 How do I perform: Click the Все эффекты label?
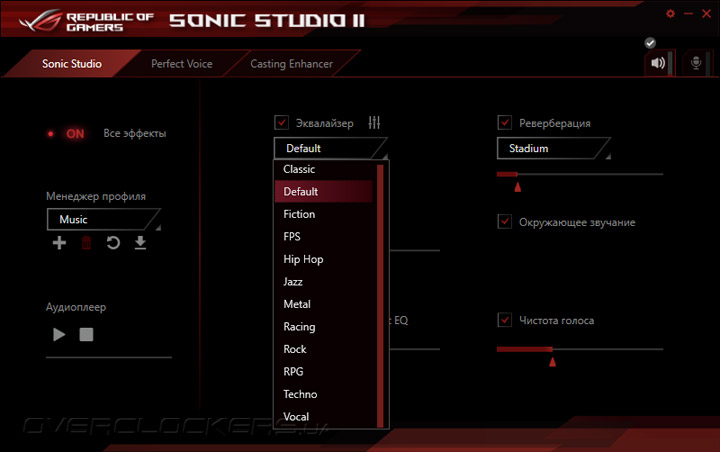(x=135, y=134)
